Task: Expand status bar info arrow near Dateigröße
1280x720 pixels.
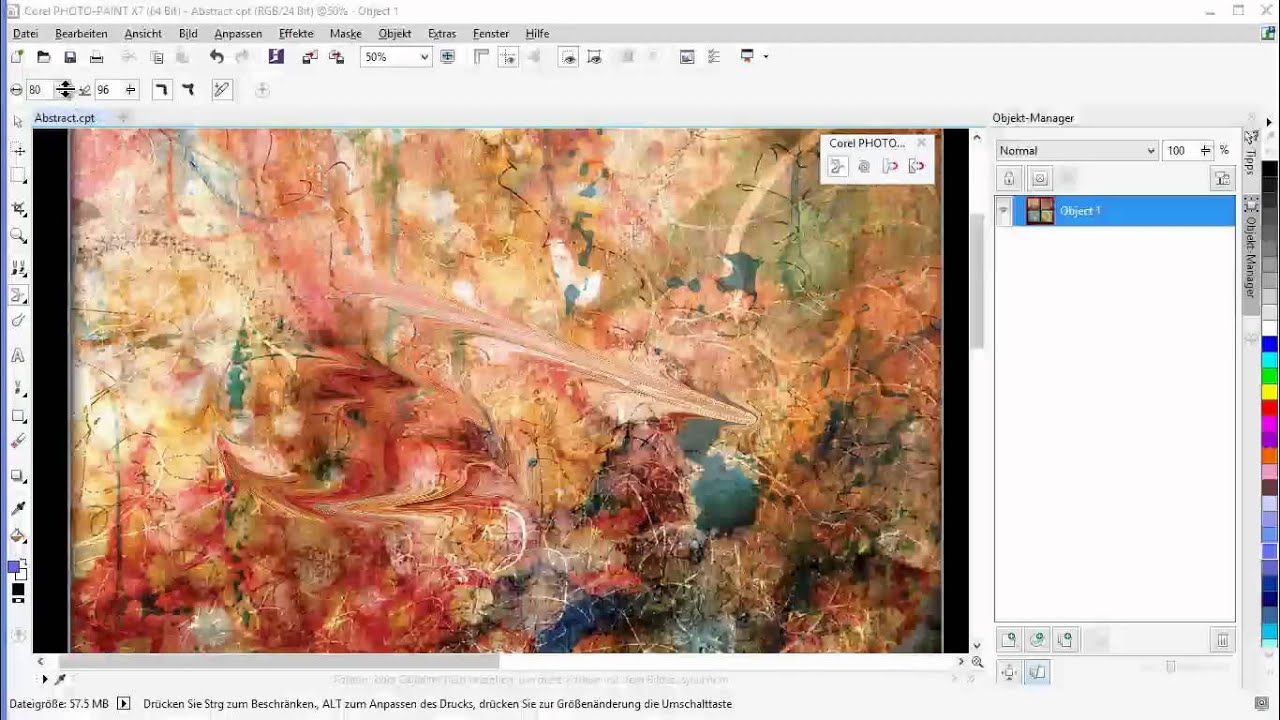Action: tap(124, 704)
